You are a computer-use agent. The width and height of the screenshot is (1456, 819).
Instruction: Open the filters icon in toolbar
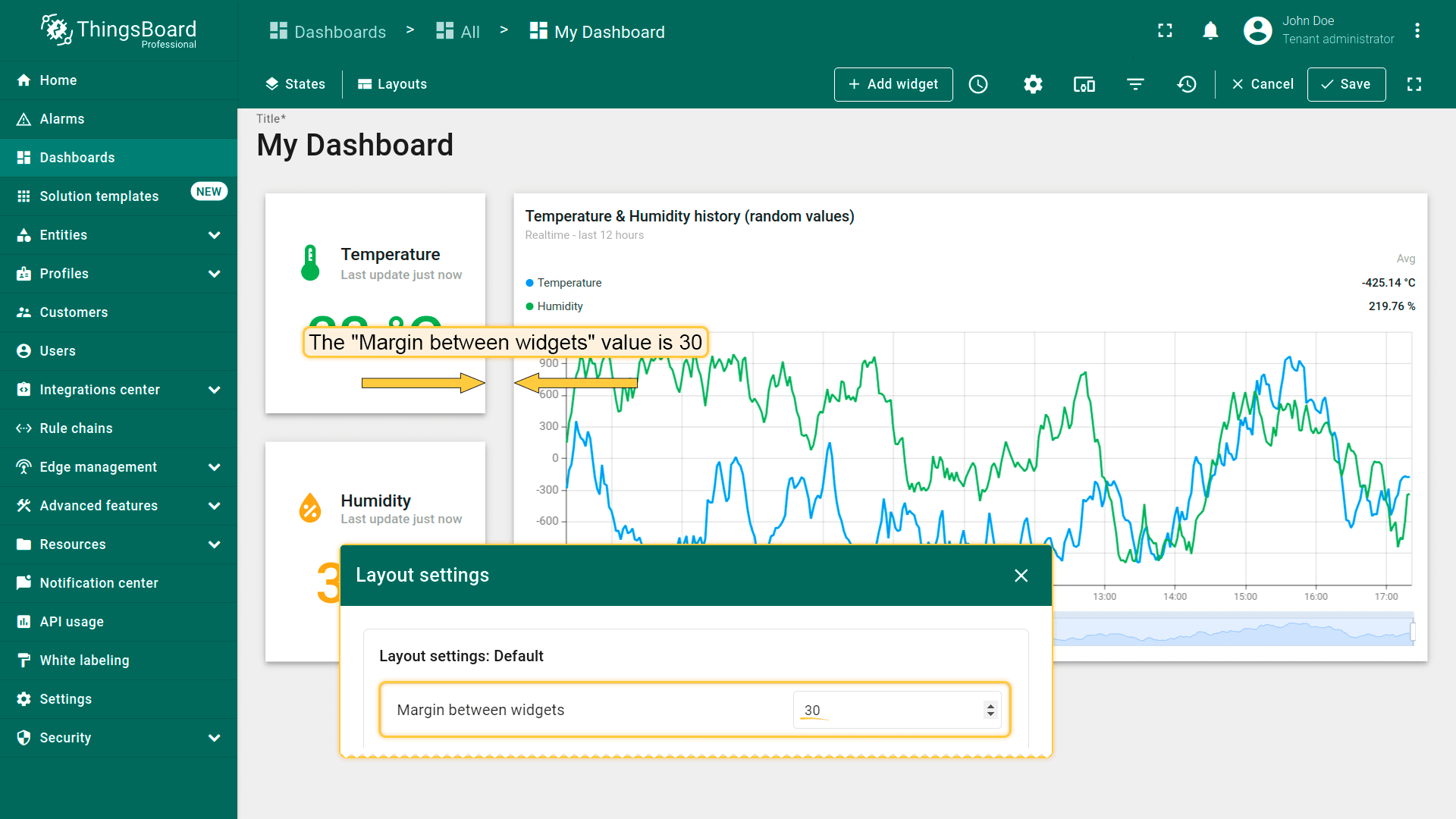point(1135,84)
